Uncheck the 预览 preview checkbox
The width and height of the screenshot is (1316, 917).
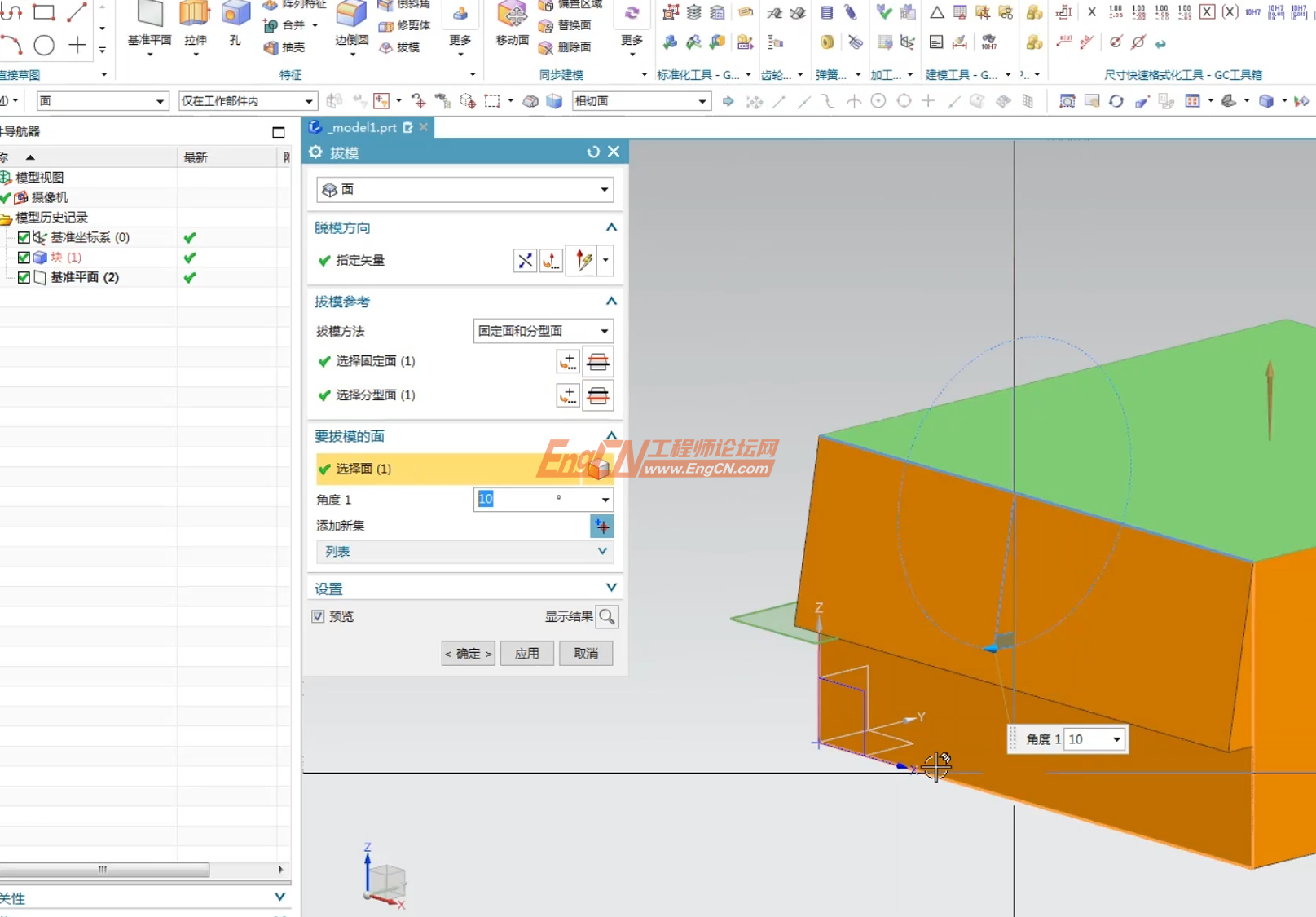tap(319, 617)
